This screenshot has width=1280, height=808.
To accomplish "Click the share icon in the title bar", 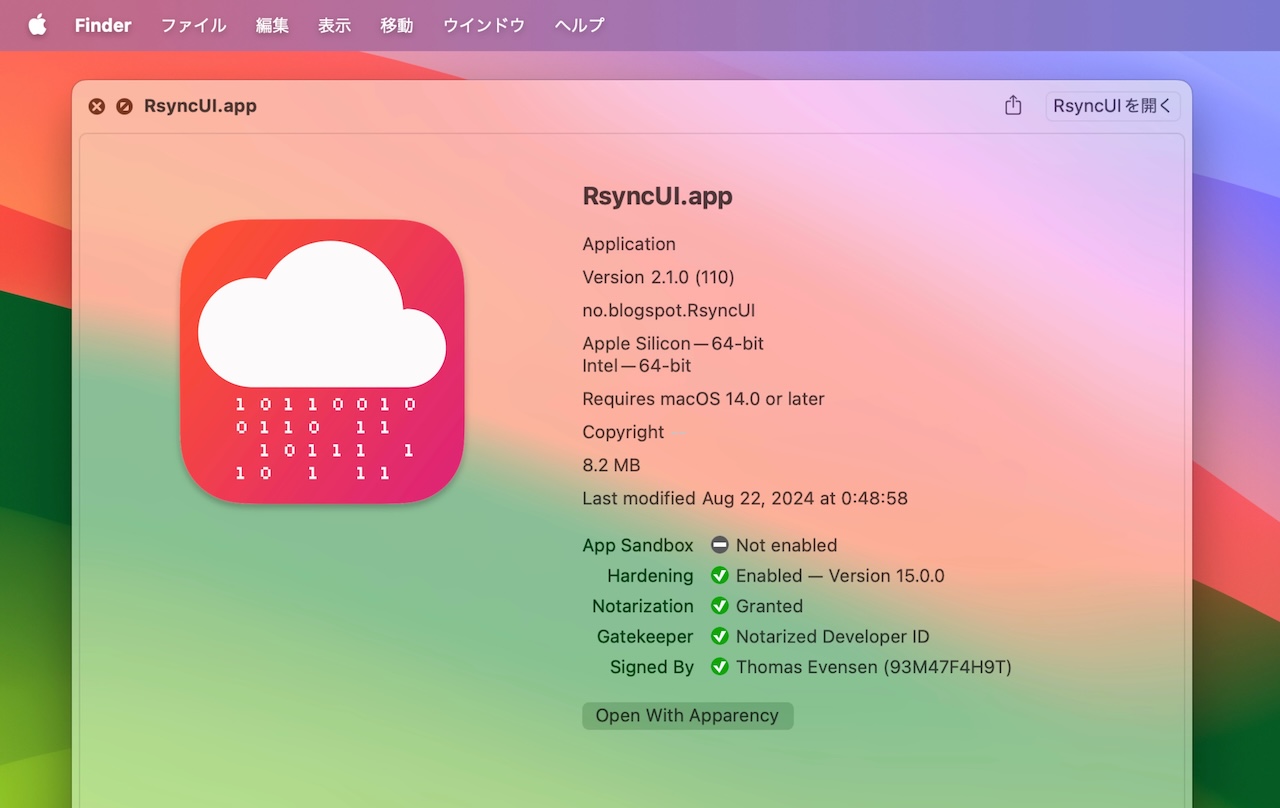I will (x=1013, y=105).
